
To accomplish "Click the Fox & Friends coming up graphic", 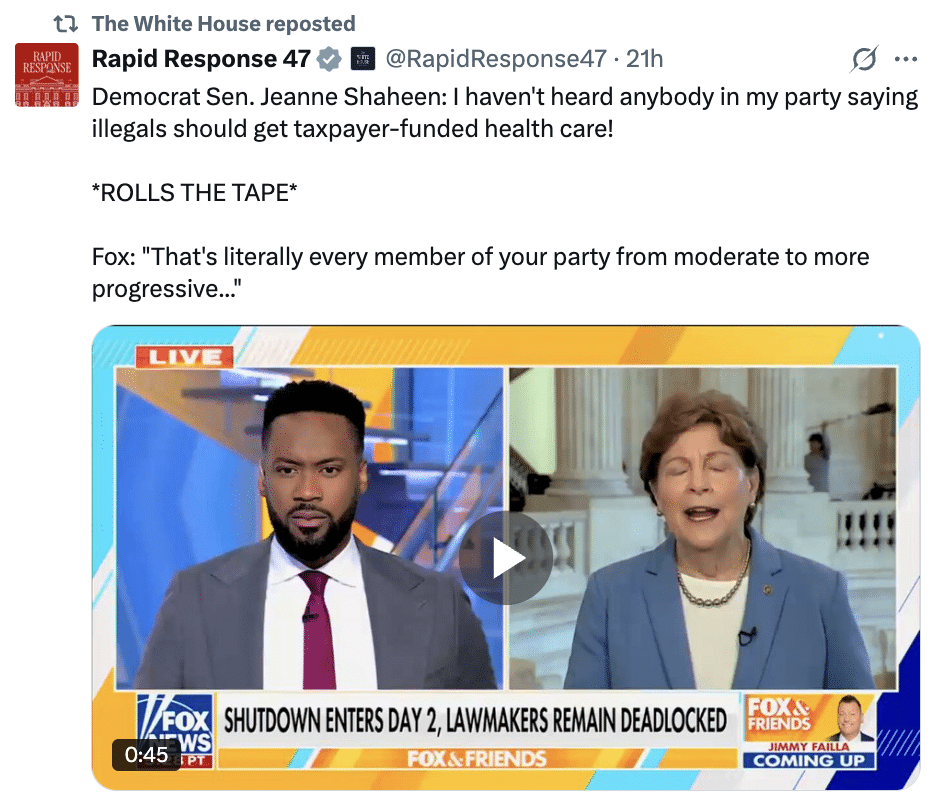I will (809, 731).
